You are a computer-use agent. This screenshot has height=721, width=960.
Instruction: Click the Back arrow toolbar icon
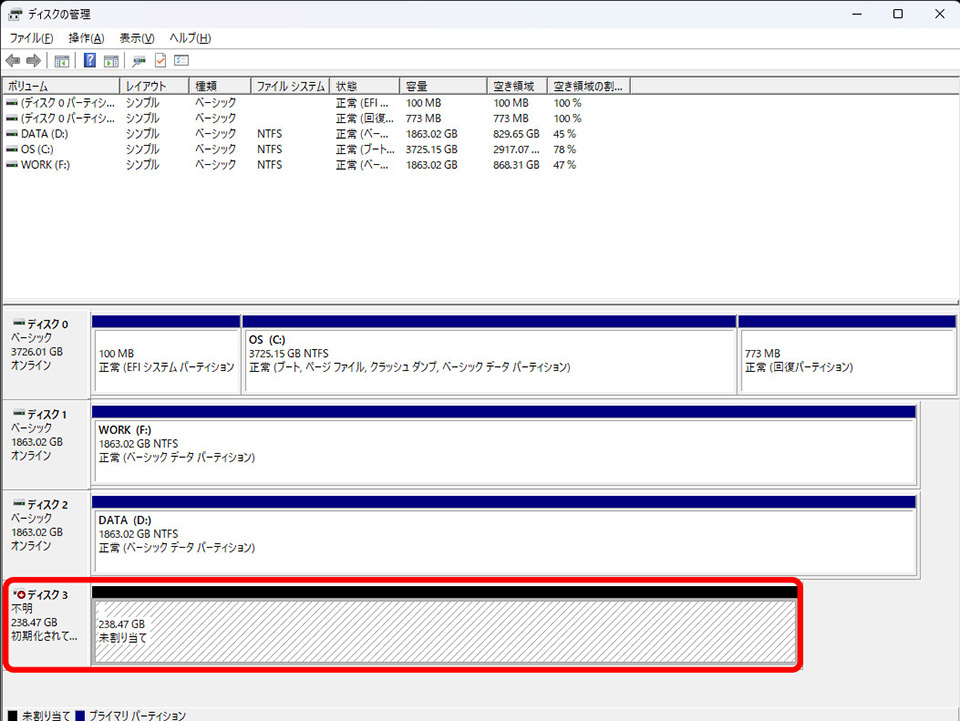[x=13, y=61]
